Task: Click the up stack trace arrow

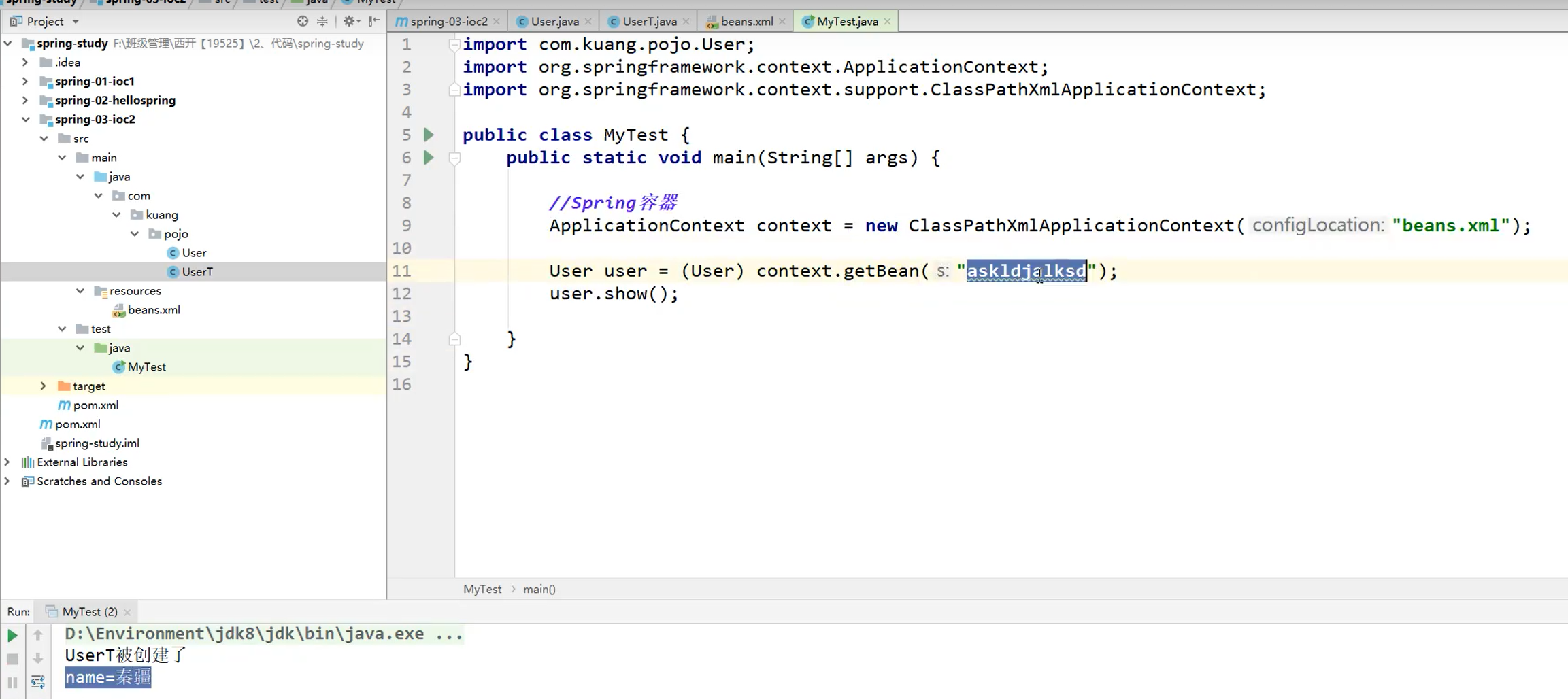Action: click(38, 635)
